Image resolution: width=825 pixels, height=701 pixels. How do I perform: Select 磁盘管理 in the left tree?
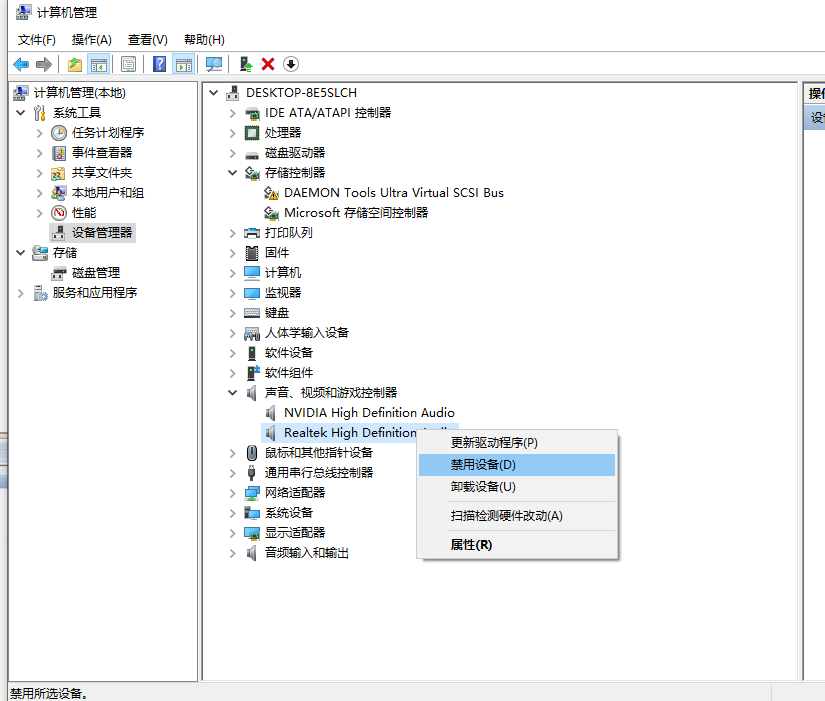(96, 273)
